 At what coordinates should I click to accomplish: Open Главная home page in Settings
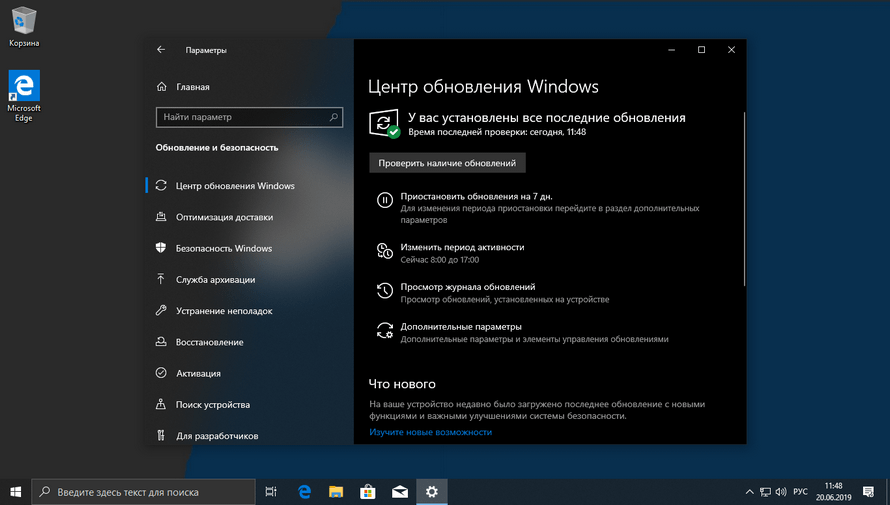coord(192,87)
